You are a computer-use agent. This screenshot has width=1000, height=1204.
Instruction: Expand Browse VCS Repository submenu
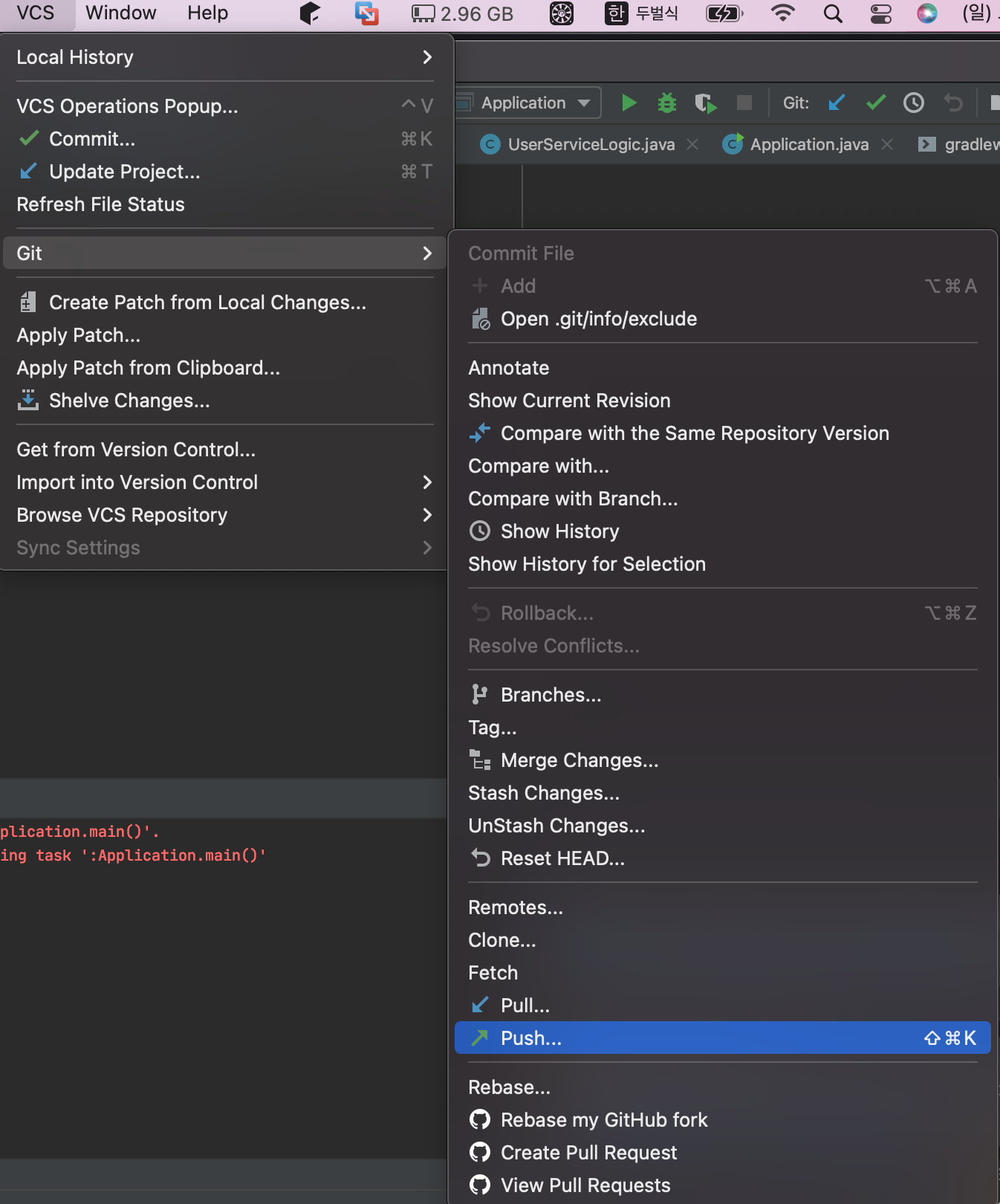(224, 515)
